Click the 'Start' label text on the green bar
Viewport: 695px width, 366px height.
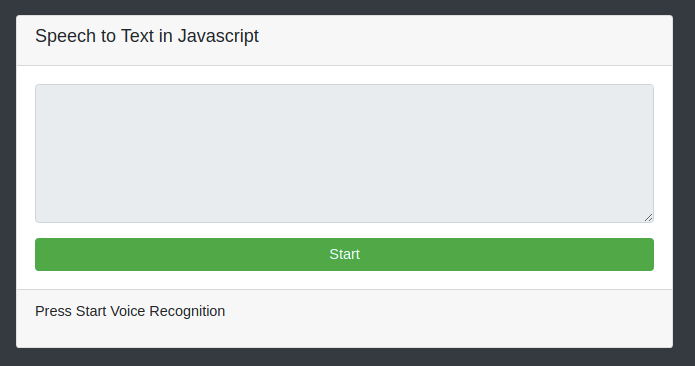[344, 254]
